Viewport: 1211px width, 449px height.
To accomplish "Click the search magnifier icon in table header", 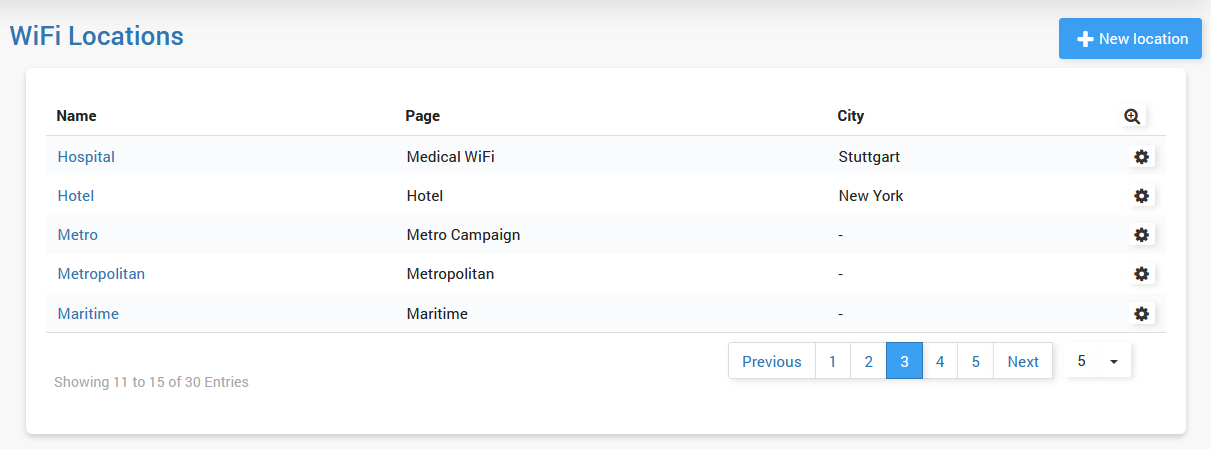I will tap(1132, 116).
